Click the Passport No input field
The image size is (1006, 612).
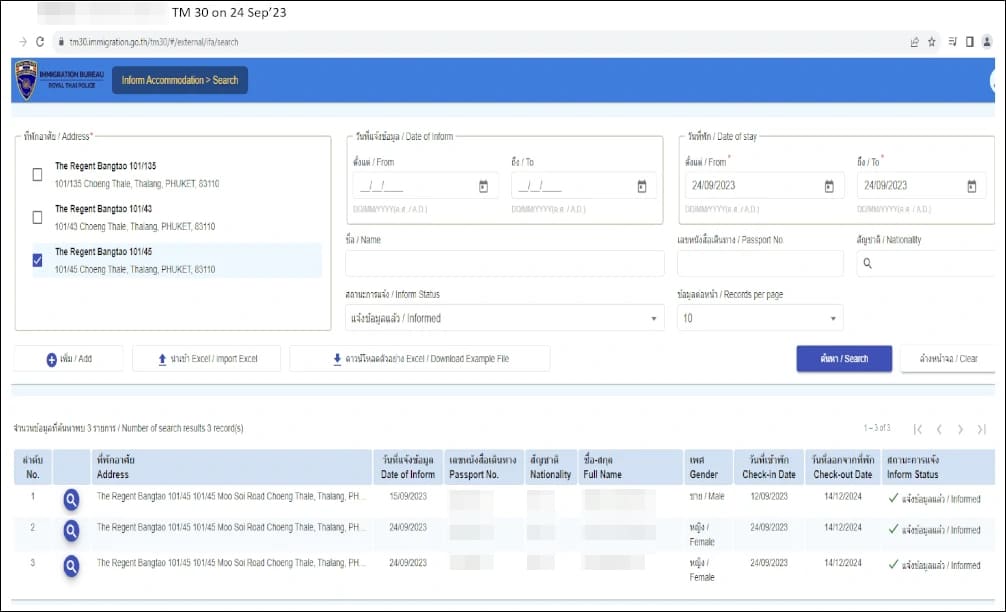coord(760,263)
